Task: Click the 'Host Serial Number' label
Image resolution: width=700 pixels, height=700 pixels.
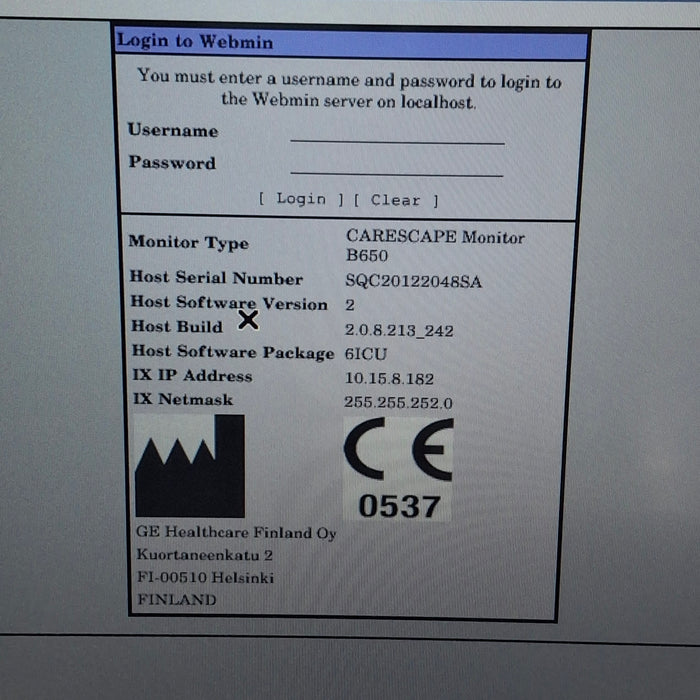Action: [216, 278]
